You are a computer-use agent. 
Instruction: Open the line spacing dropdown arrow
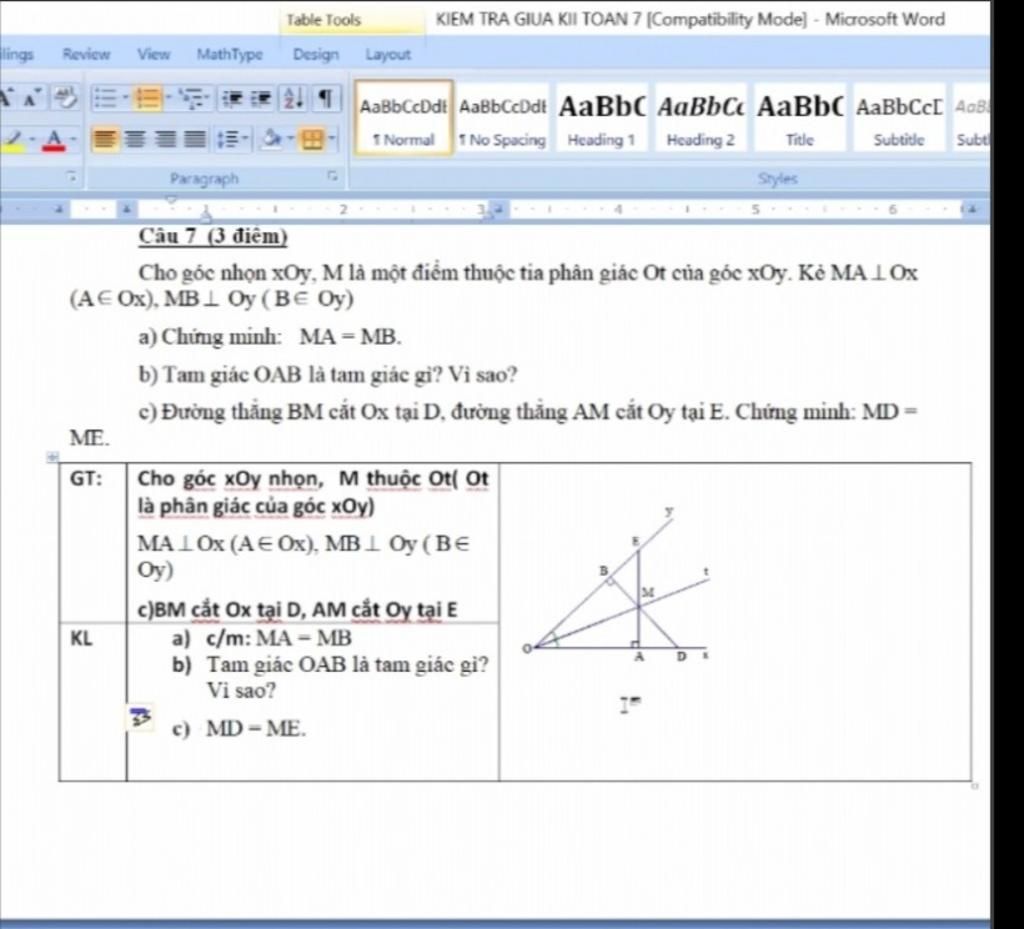(246, 139)
